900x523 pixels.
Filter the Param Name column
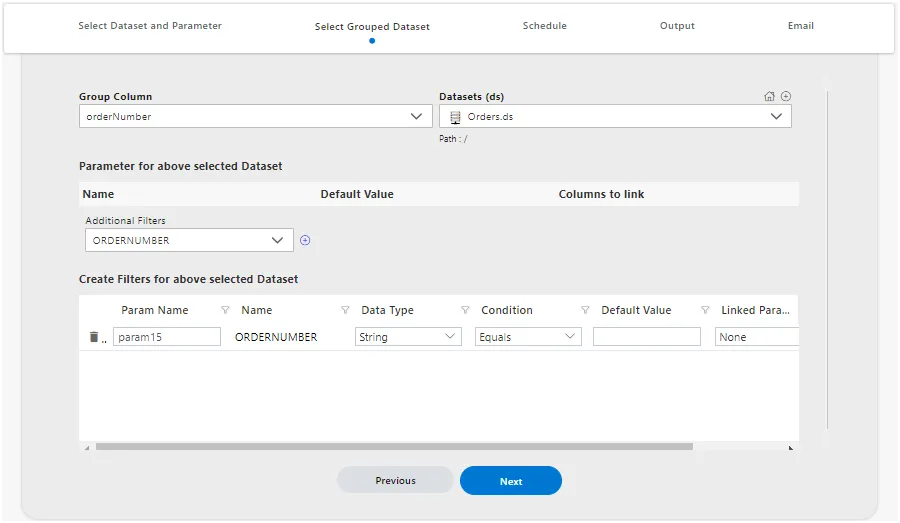click(225, 310)
